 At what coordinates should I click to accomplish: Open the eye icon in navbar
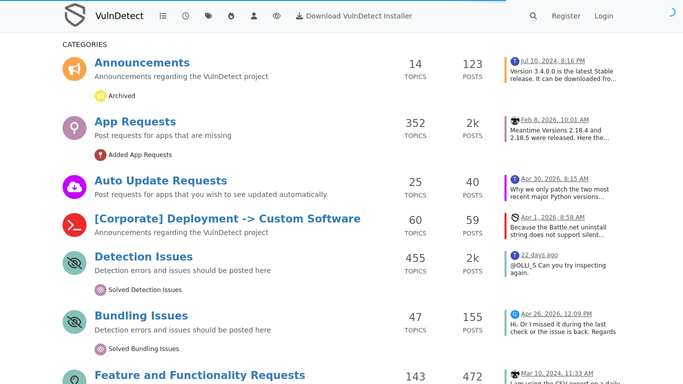point(277,16)
